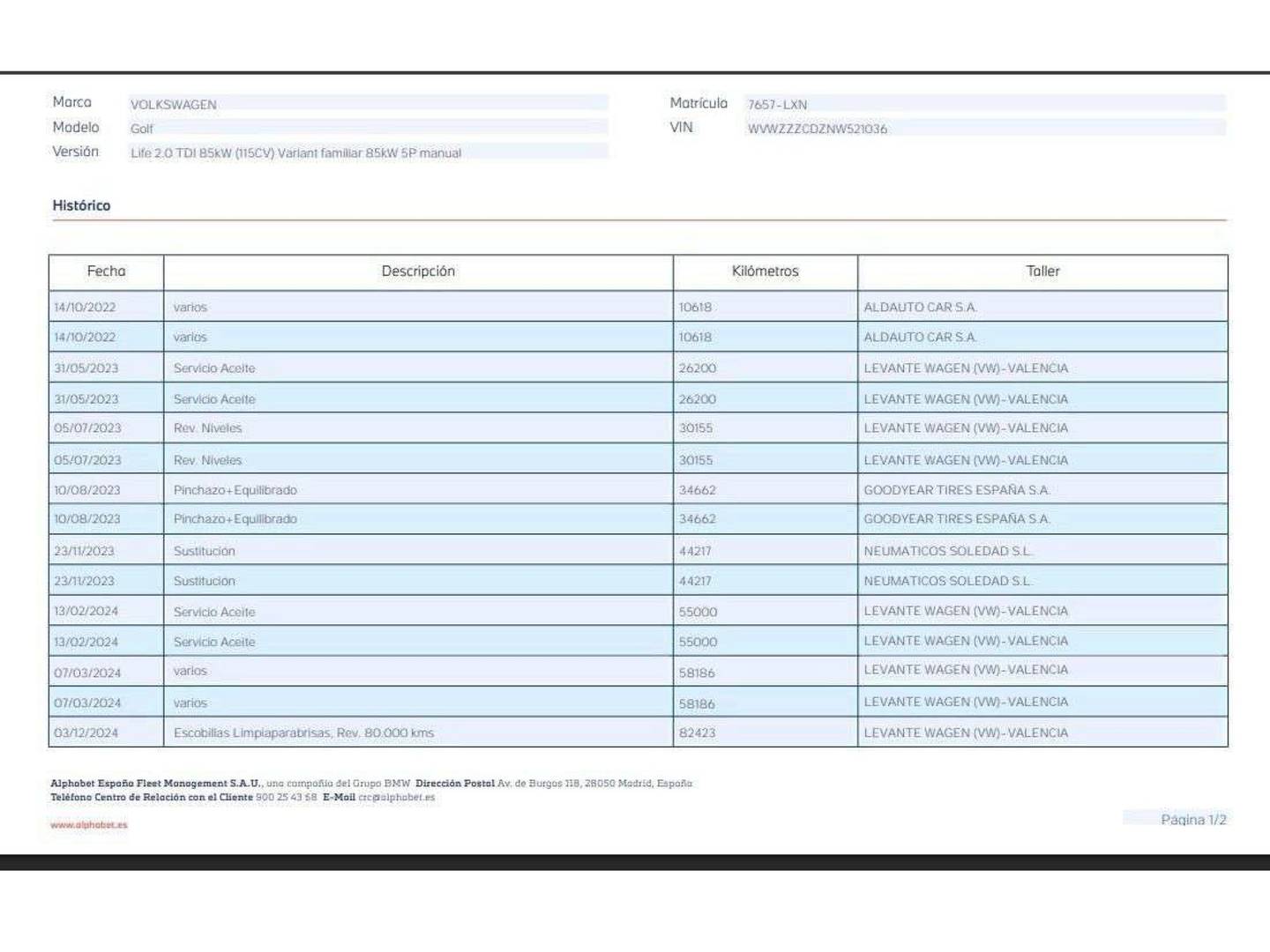The width and height of the screenshot is (1270, 952).
Task: Click the 'Golf' model value
Action: (x=142, y=129)
